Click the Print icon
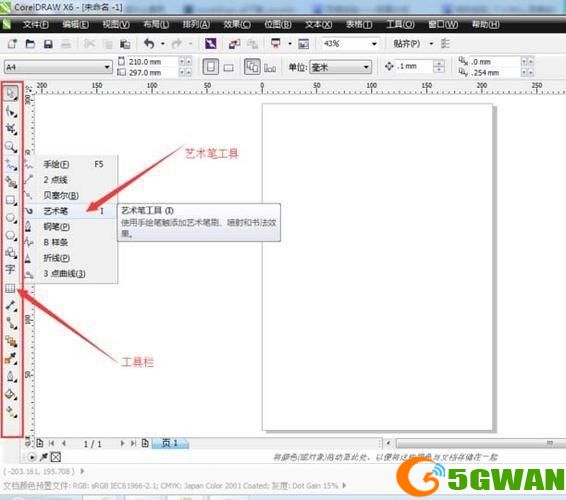 click(x=66, y=44)
